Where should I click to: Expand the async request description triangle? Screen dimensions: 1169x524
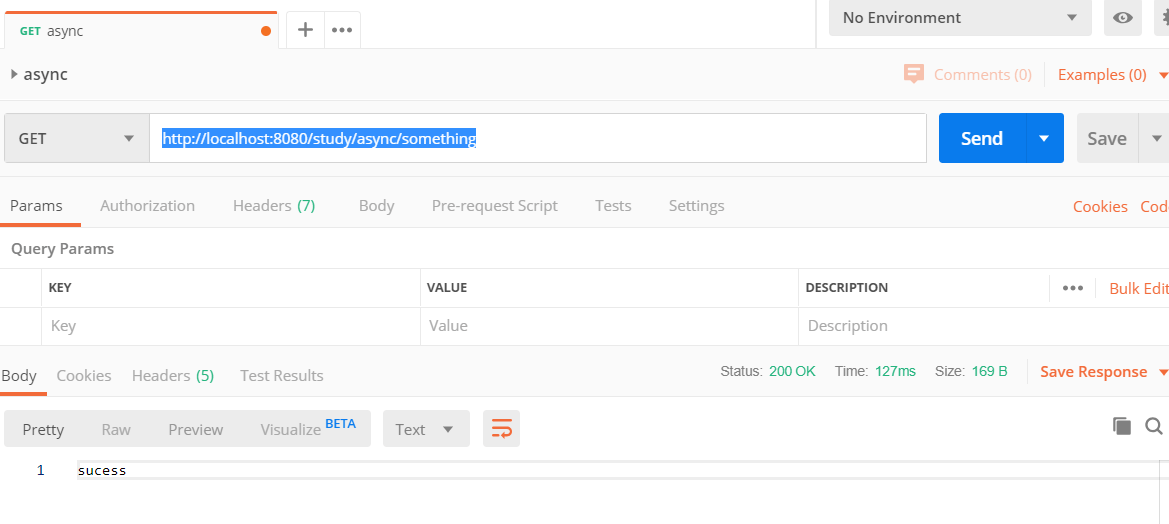click(x=14, y=74)
